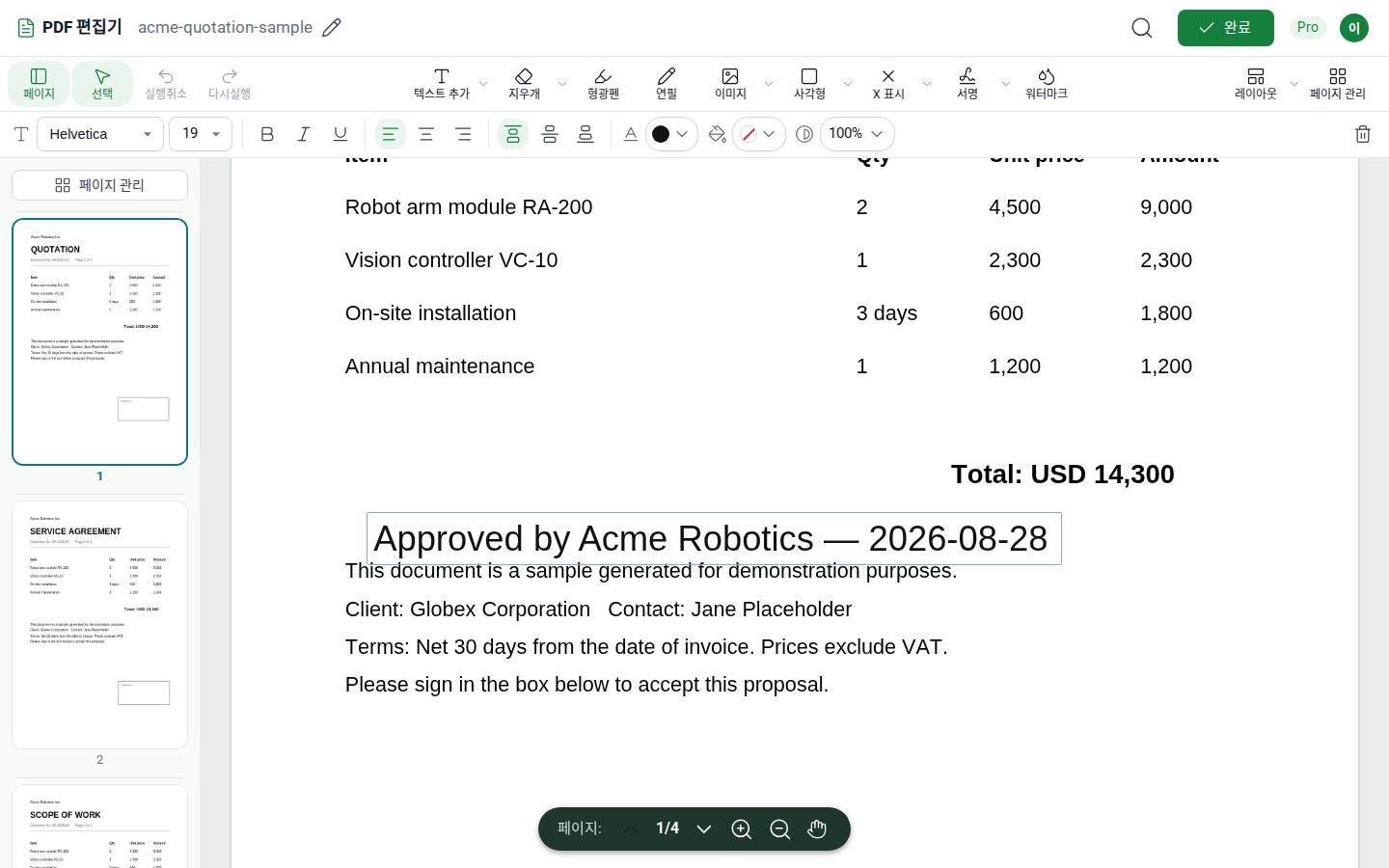
Task: Expand the 이미지 dropdown arrow
Action: point(769,84)
